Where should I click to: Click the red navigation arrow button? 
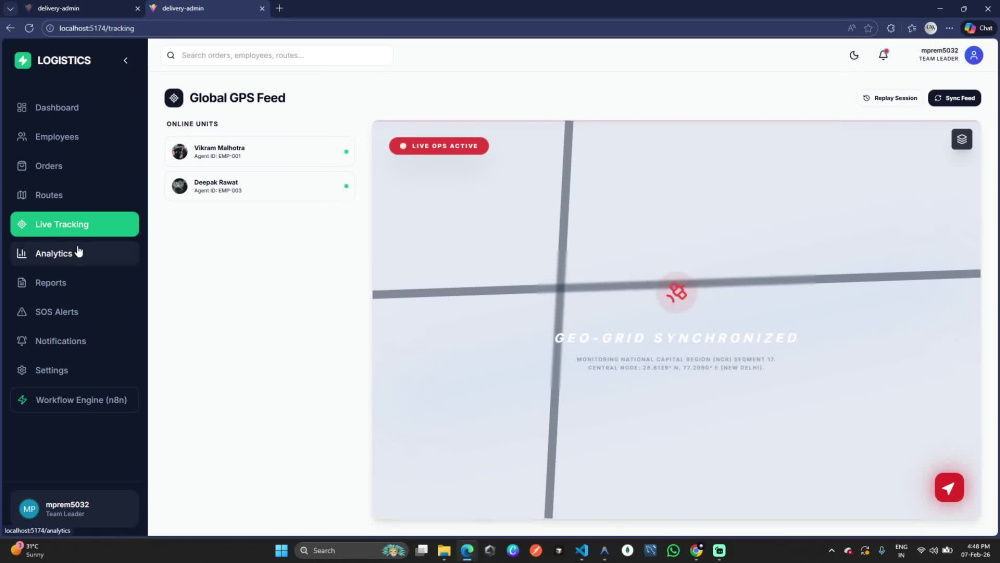pos(949,488)
